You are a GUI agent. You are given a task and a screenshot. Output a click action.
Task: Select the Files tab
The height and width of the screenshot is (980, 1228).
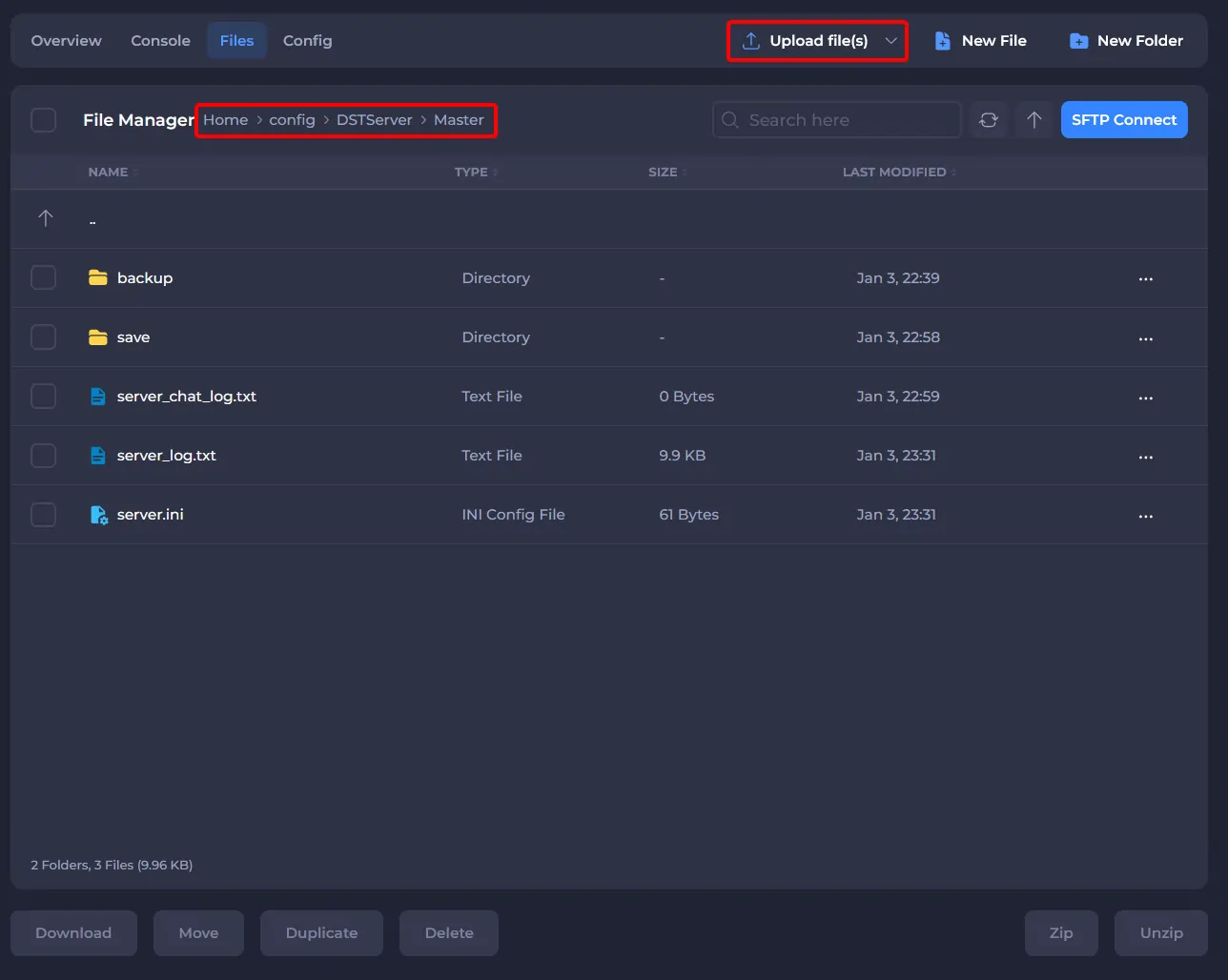236,41
